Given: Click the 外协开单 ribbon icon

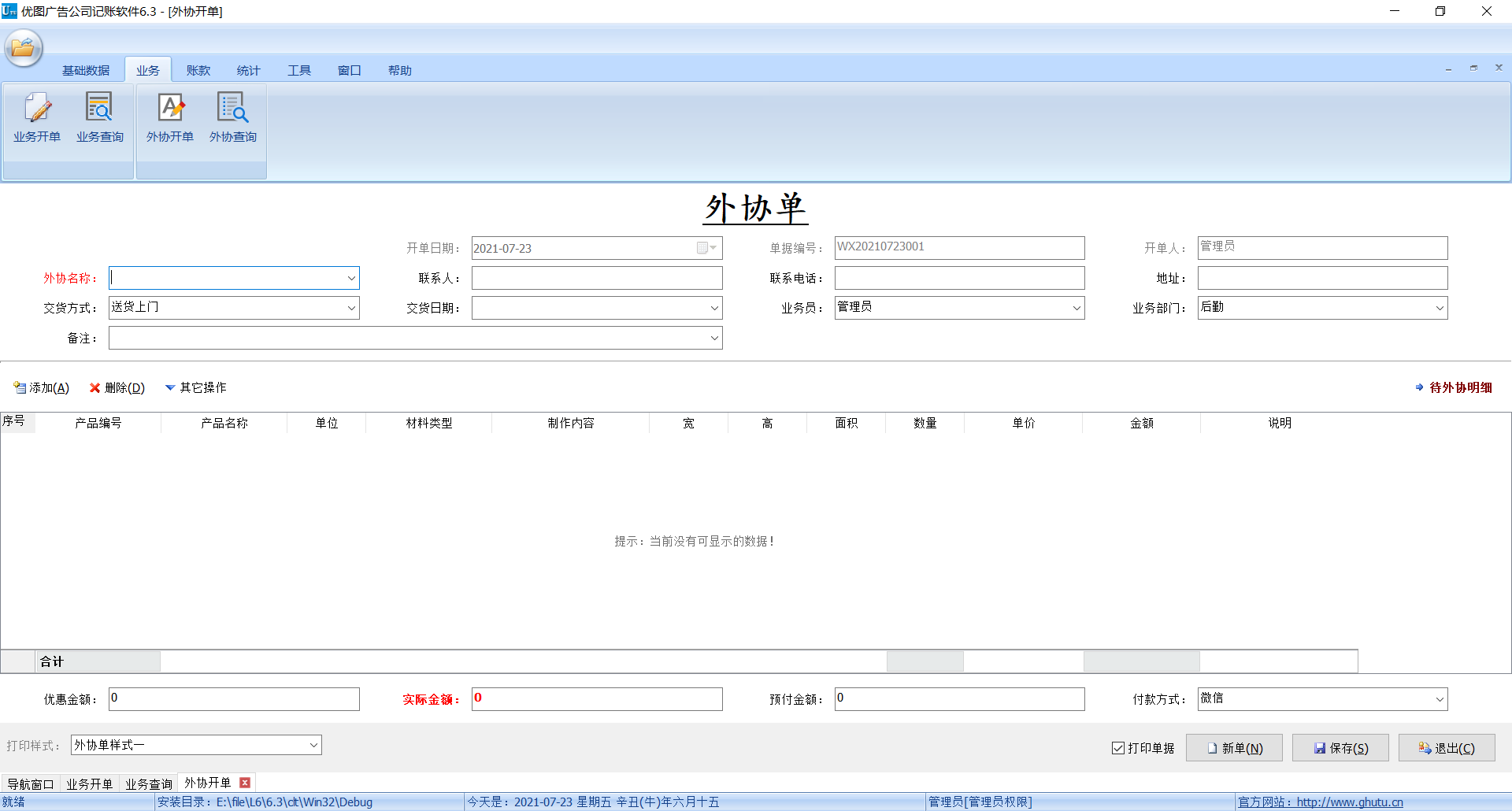Looking at the screenshot, I should click(170, 118).
